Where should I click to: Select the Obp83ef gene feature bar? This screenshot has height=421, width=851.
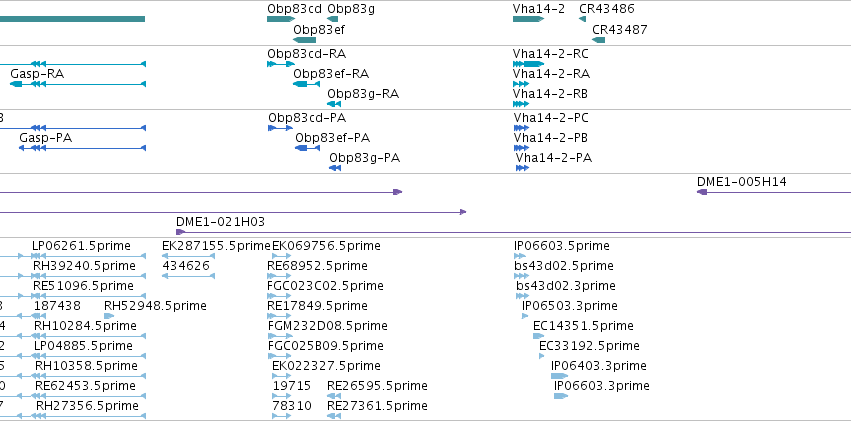(x=304, y=40)
